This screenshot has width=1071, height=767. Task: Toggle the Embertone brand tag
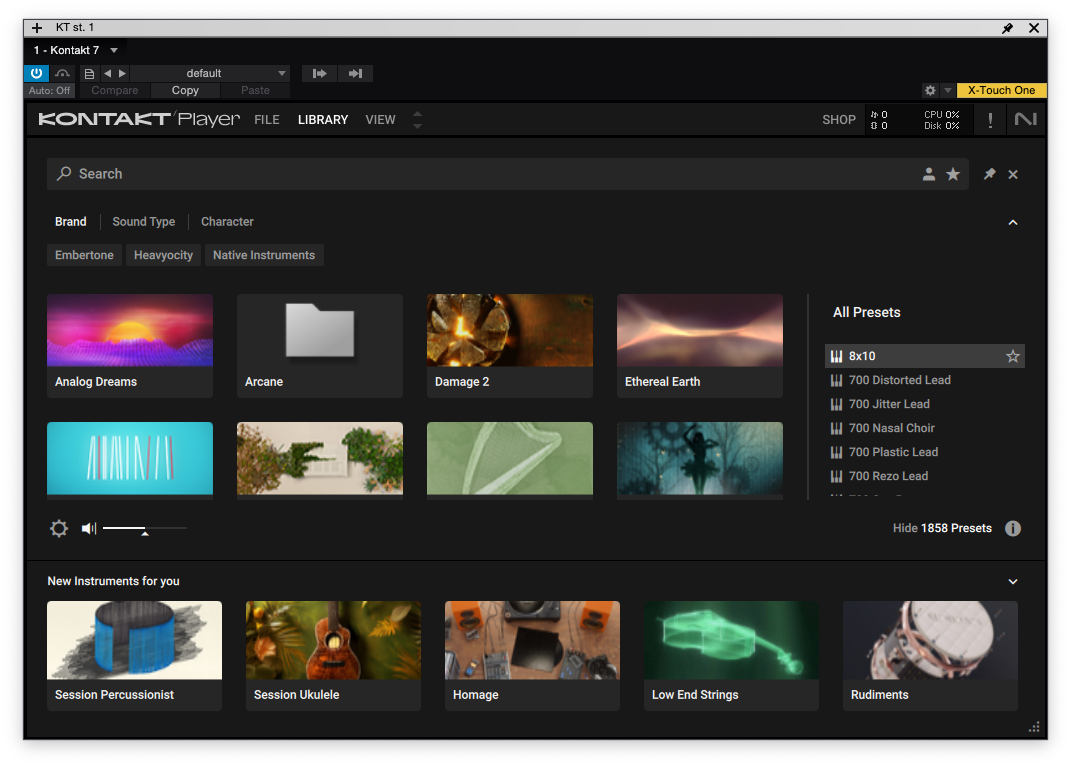84,255
